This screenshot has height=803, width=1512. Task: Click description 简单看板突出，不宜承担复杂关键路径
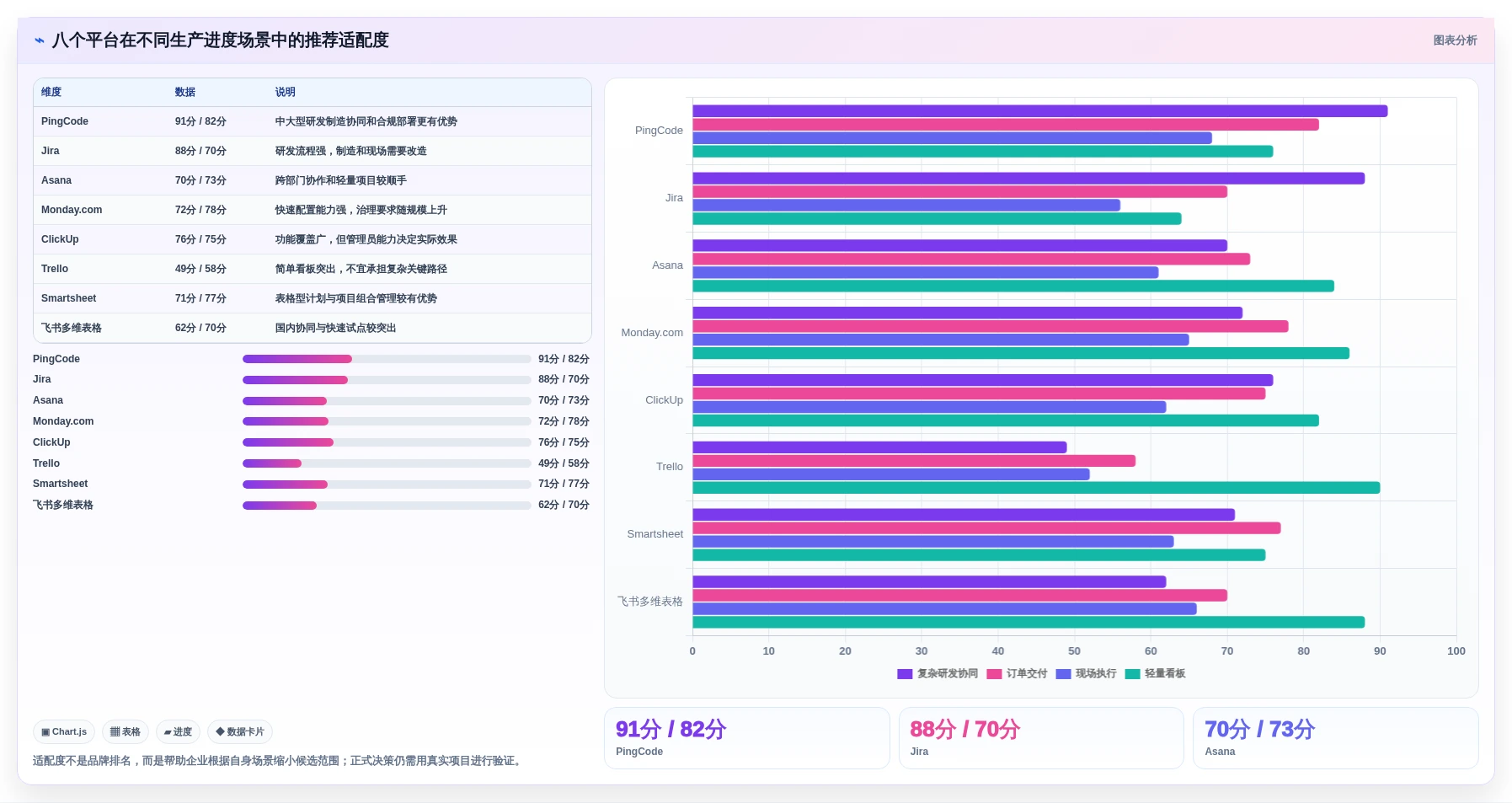(x=361, y=269)
